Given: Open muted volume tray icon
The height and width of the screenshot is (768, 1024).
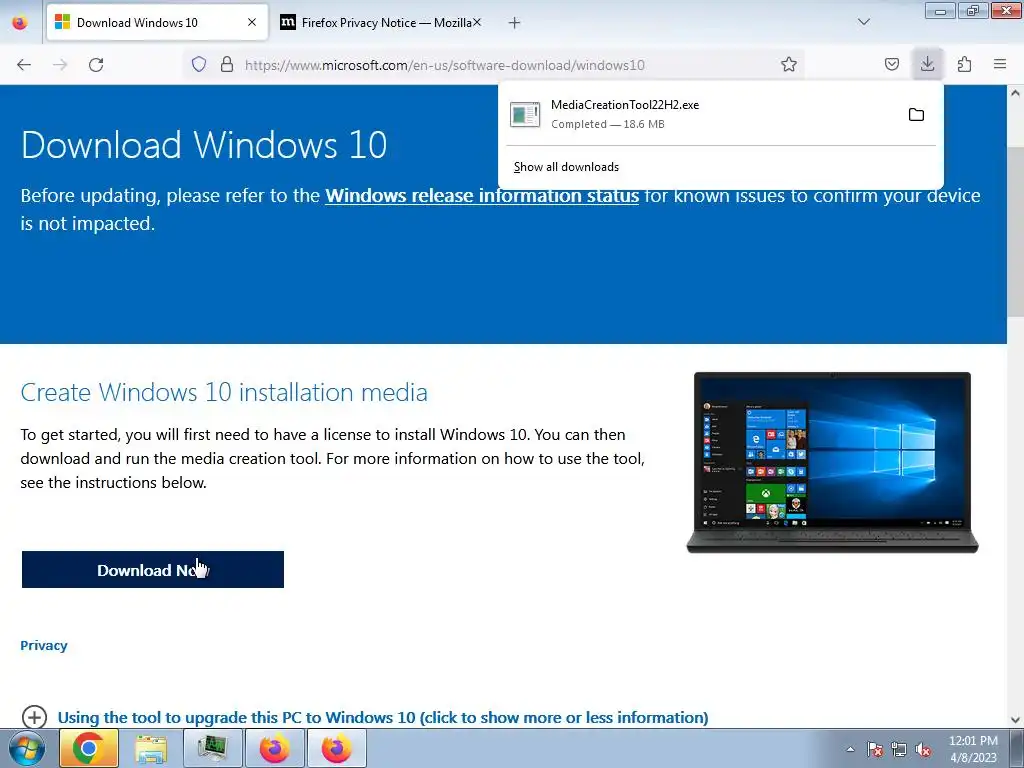Looking at the screenshot, I should 923,749.
